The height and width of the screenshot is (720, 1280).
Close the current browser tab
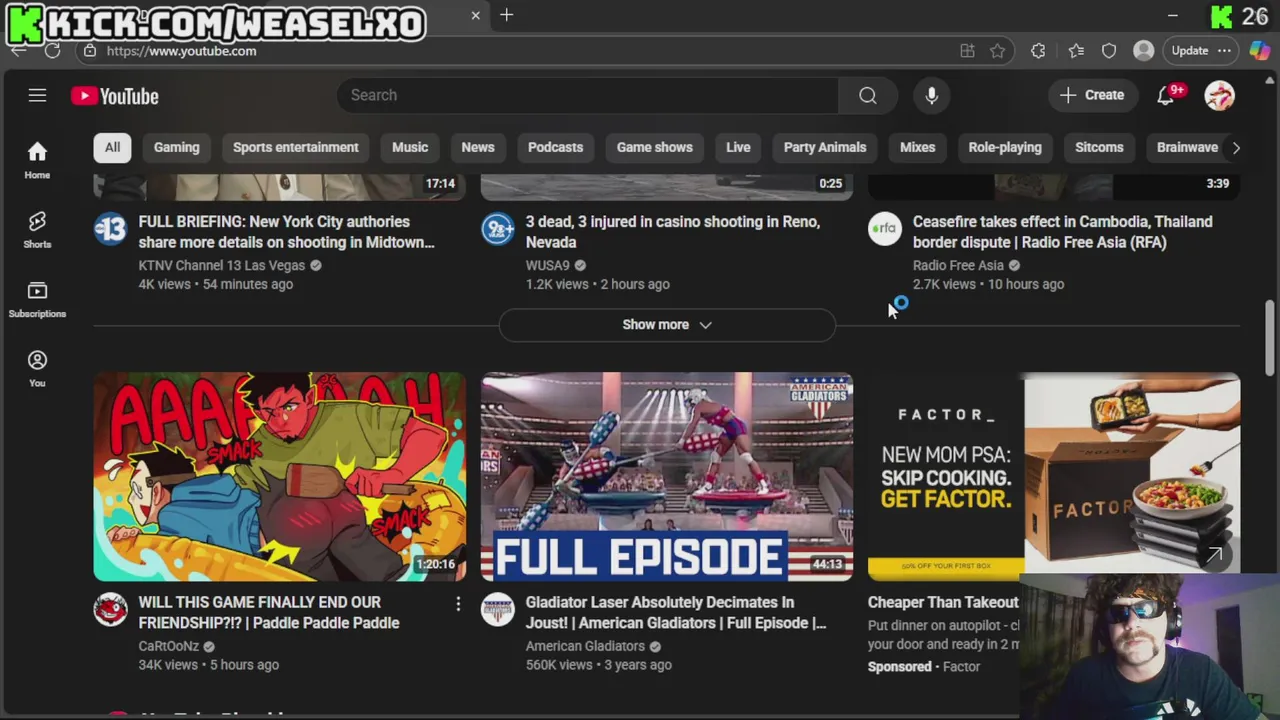click(476, 15)
